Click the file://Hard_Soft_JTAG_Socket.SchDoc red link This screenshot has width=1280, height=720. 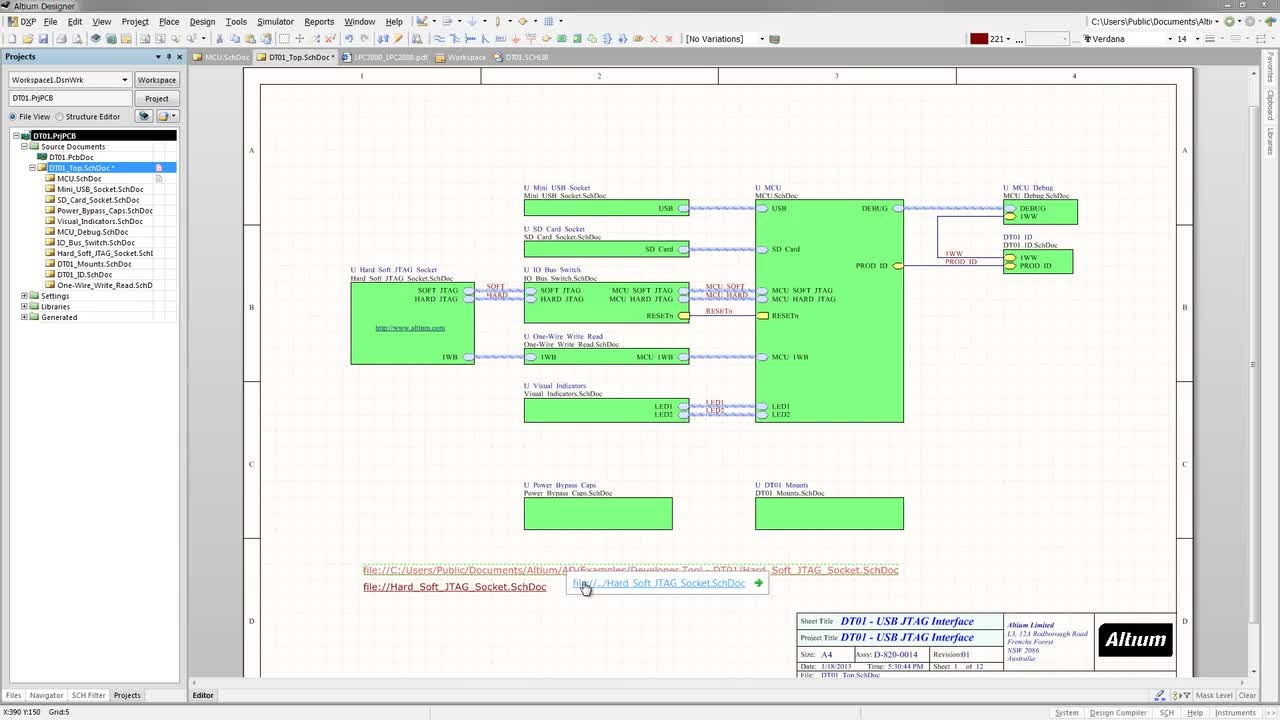455,587
